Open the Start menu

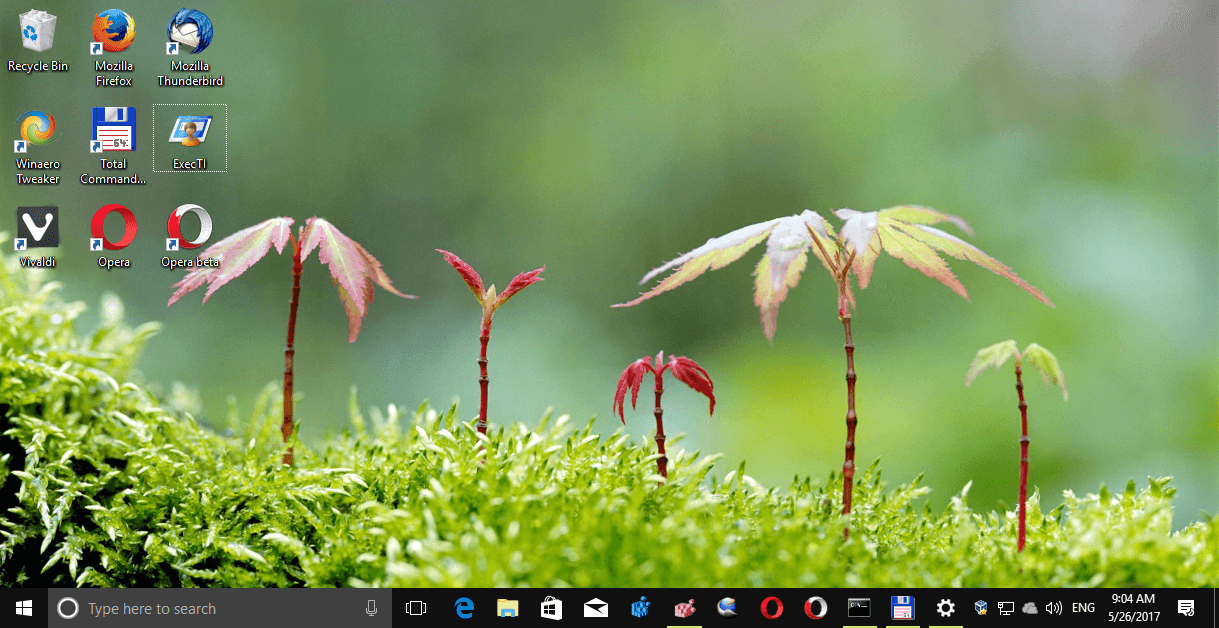coord(22,607)
